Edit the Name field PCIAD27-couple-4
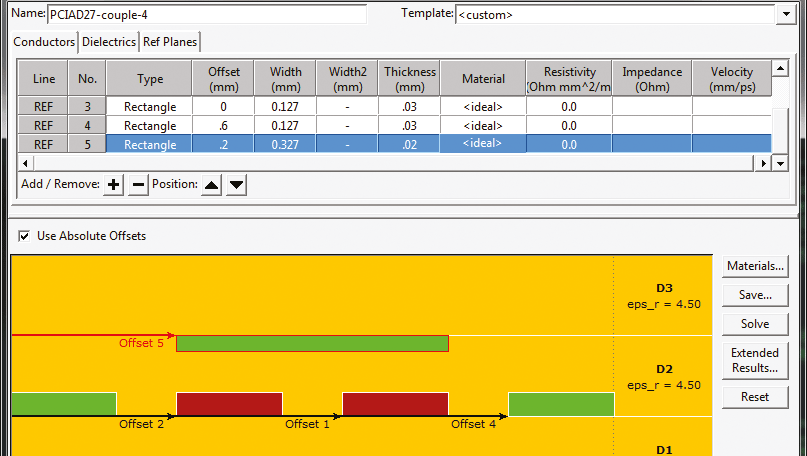The image size is (807, 456). (207, 14)
